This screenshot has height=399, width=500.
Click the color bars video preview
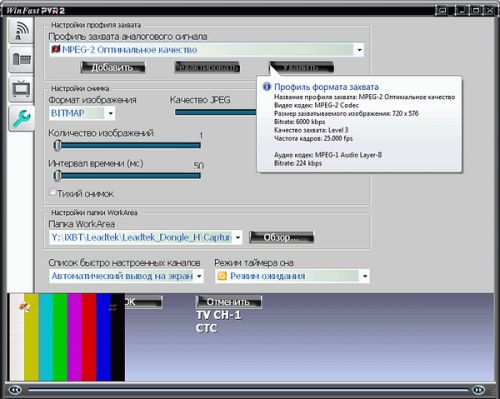pos(67,337)
